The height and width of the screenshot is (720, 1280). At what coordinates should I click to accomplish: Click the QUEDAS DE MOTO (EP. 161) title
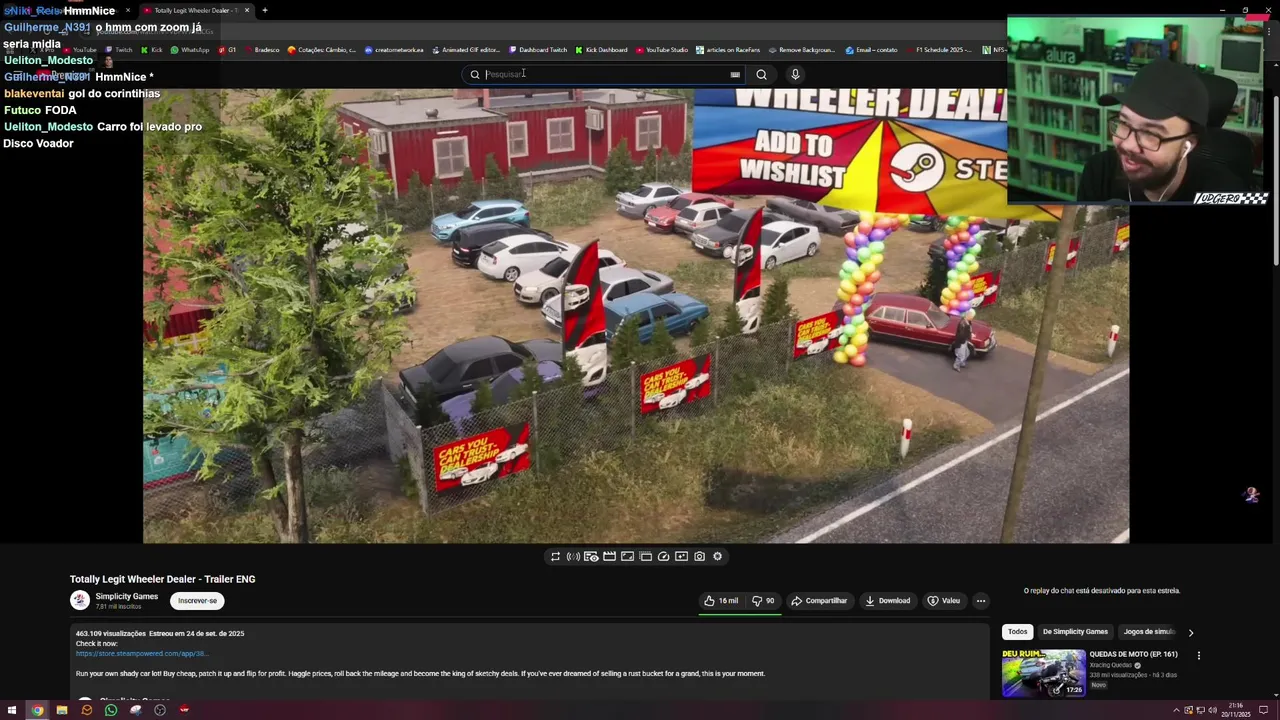pos(1133,655)
